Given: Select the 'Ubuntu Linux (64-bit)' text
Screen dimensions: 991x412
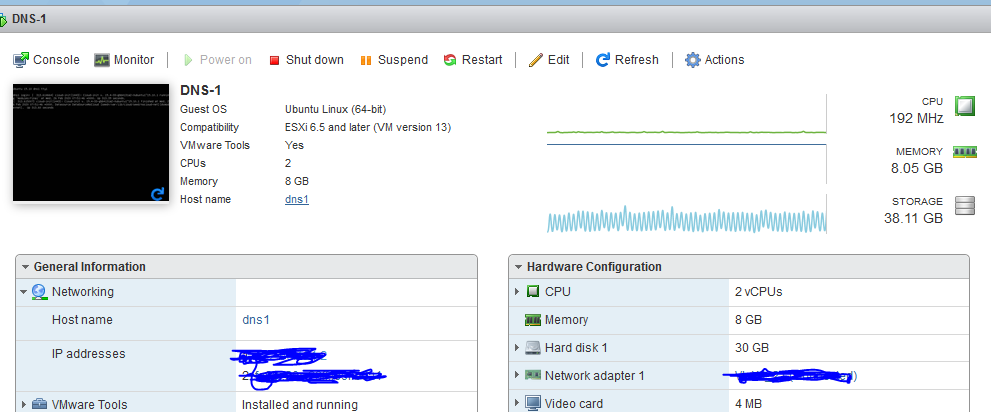Looking at the screenshot, I should [x=336, y=109].
